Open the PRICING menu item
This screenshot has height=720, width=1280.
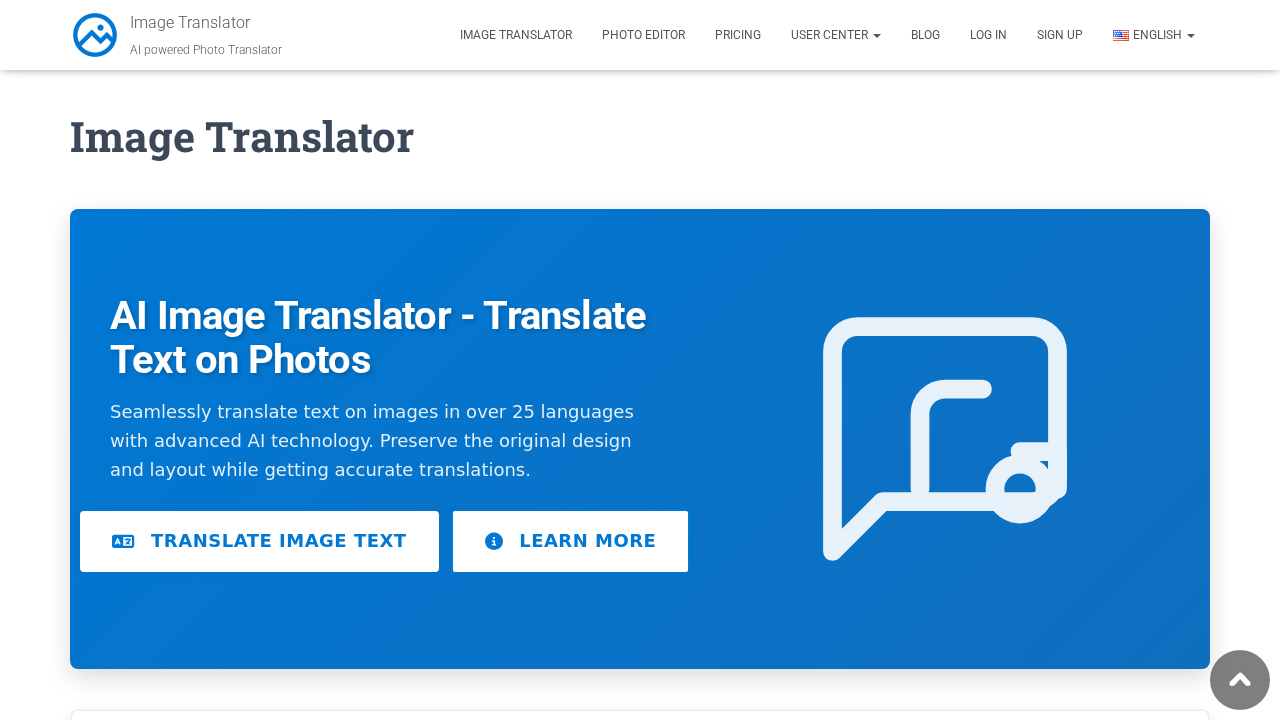[x=738, y=33]
